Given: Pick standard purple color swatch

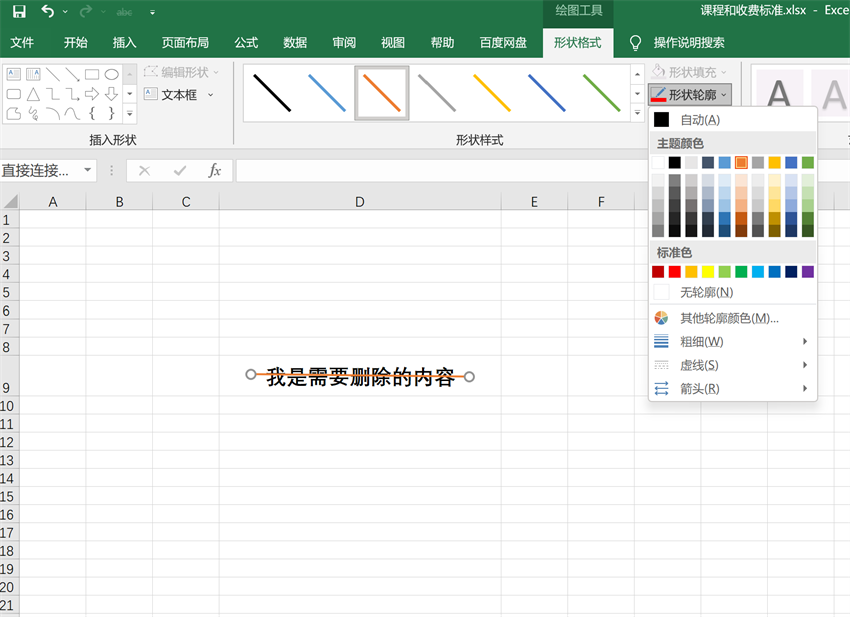Looking at the screenshot, I should pos(808,272).
